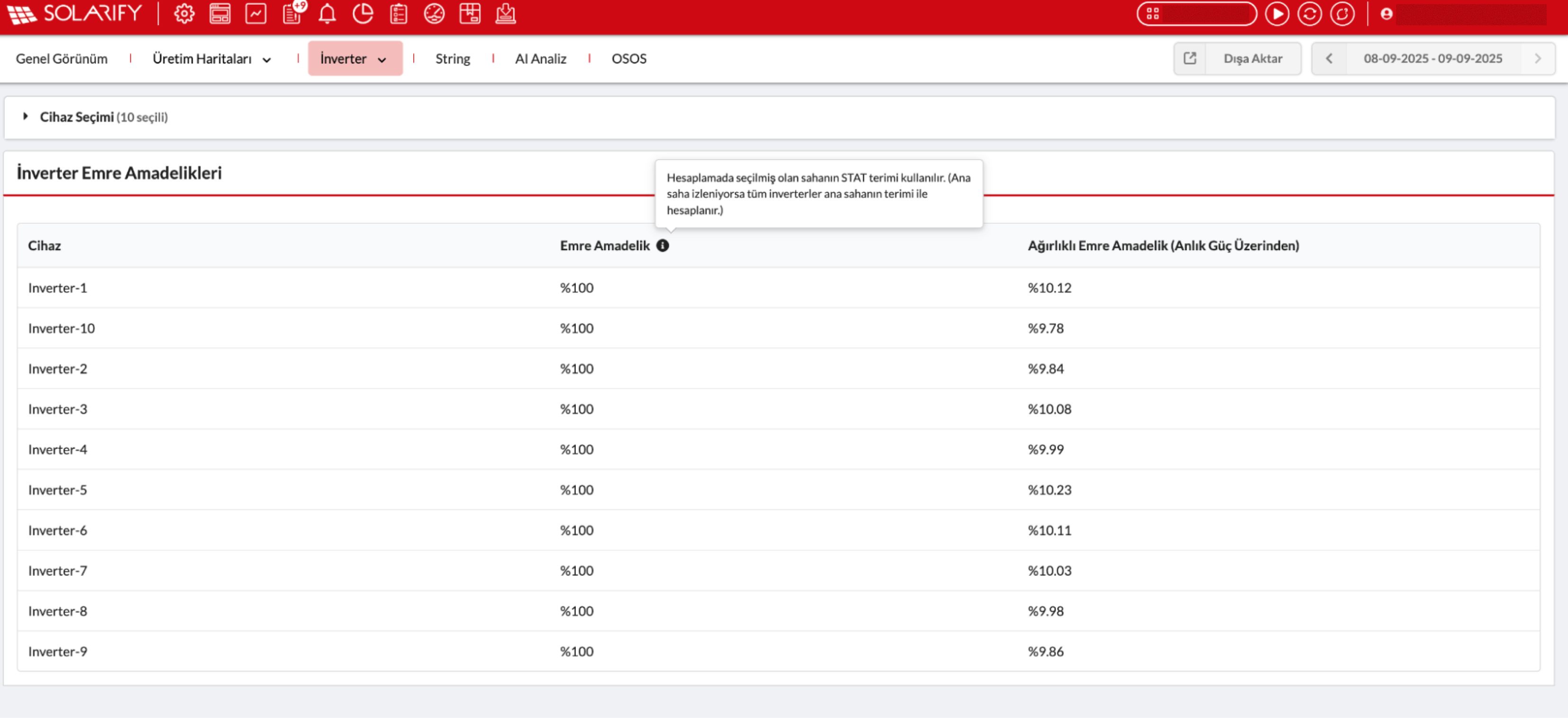Image resolution: width=1568 pixels, height=718 pixels.
Task: Click the date range 08-09-2025 - 09-09-2025 field
Action: pos(1432,58)
